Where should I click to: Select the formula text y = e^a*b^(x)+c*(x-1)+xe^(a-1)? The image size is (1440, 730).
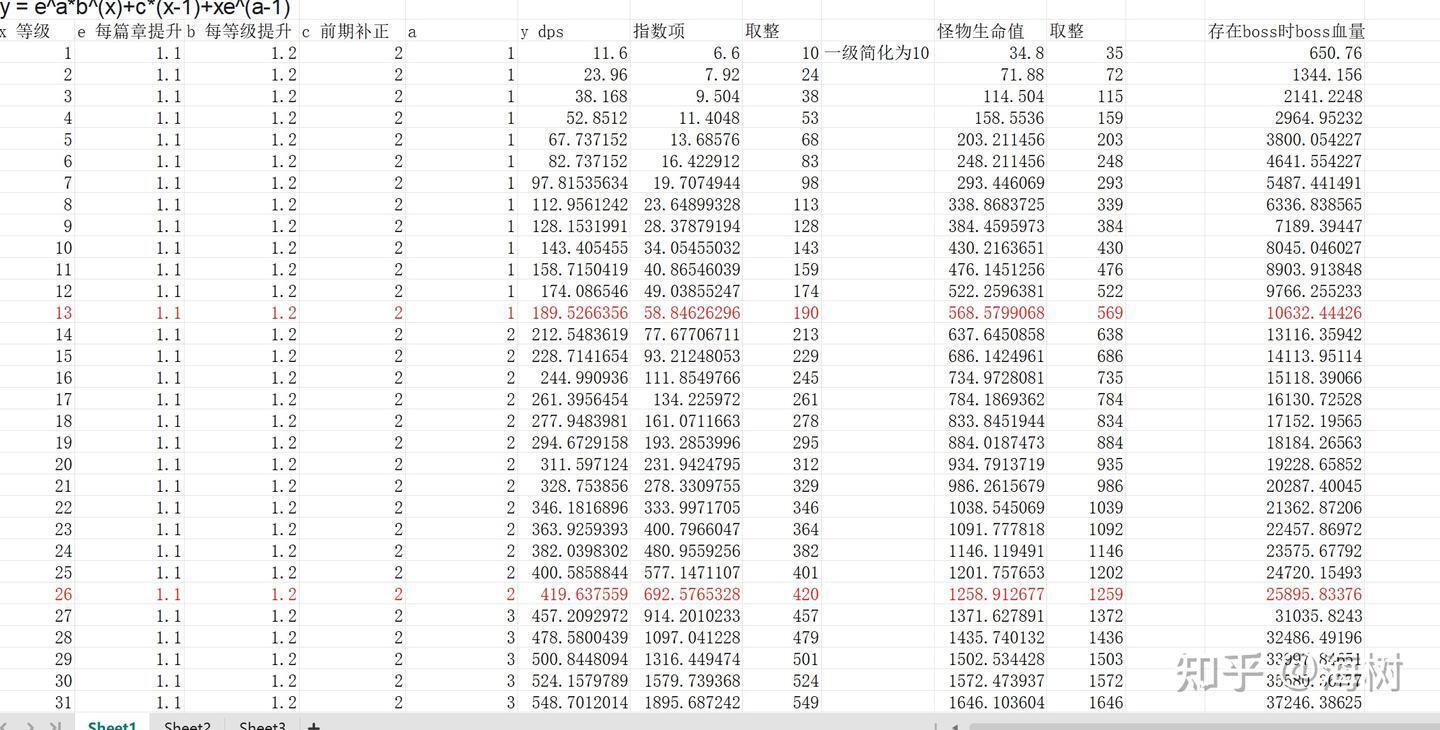click(145, 9)
